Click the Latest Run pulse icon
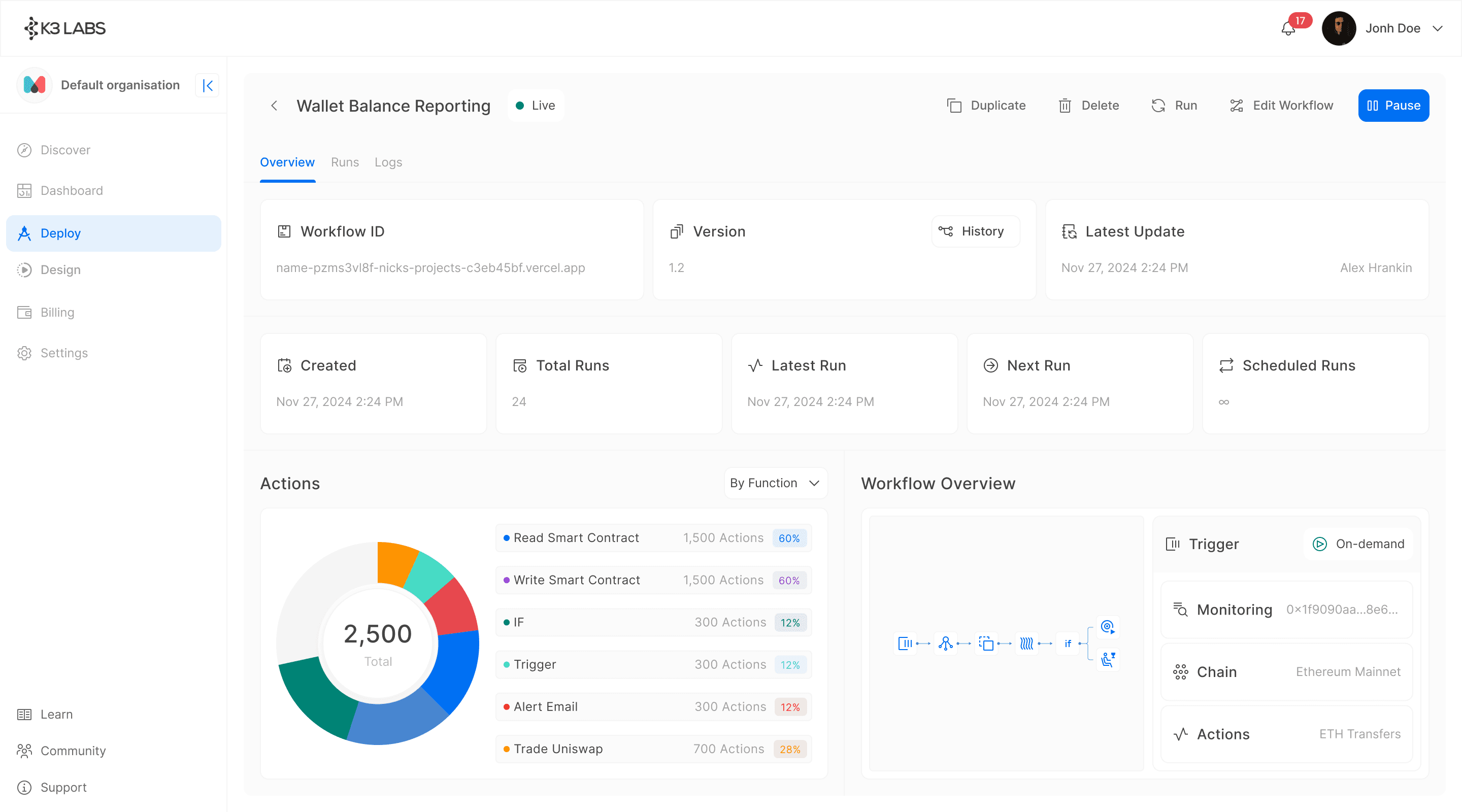 pos(755,365)
